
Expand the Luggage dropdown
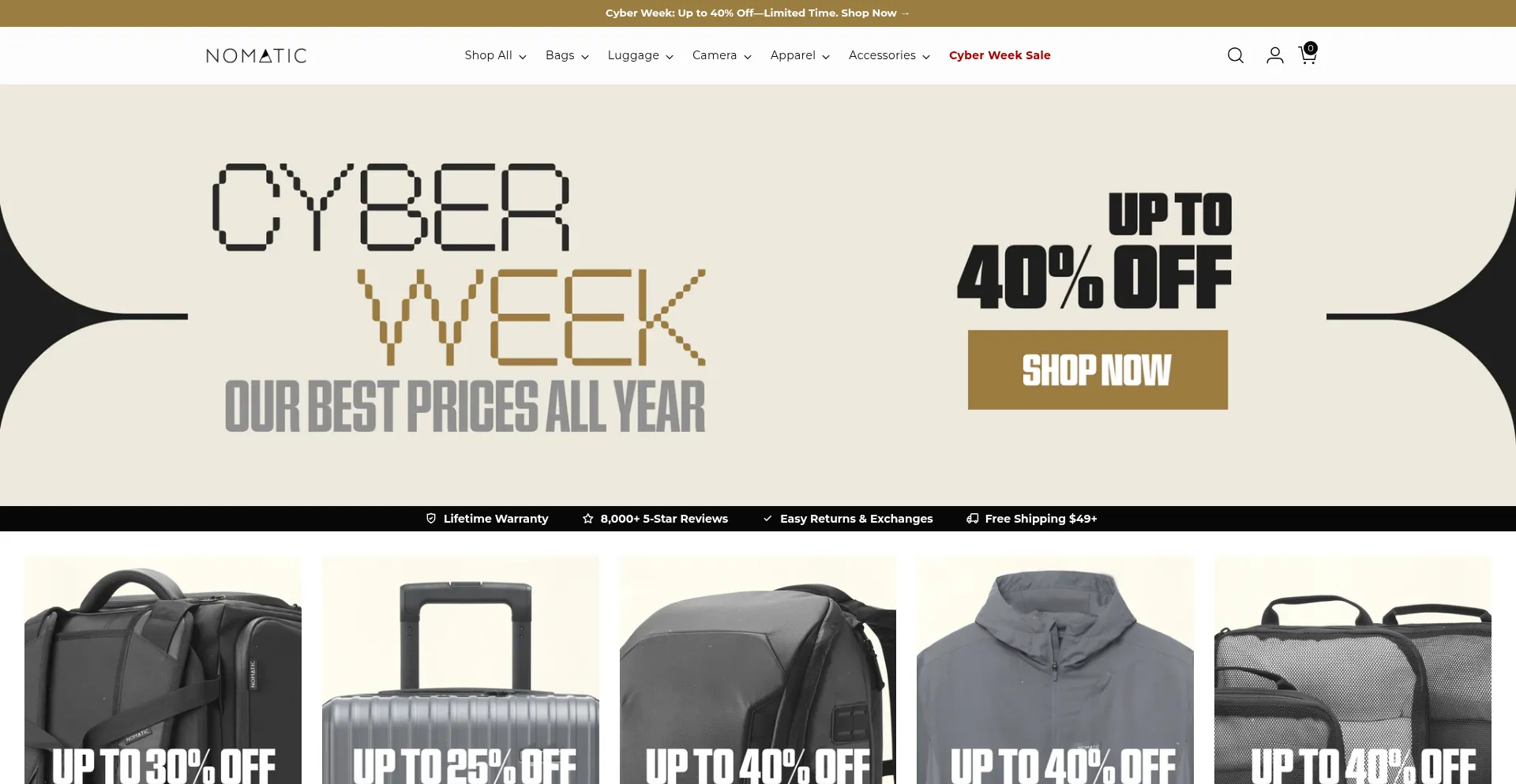640,55
